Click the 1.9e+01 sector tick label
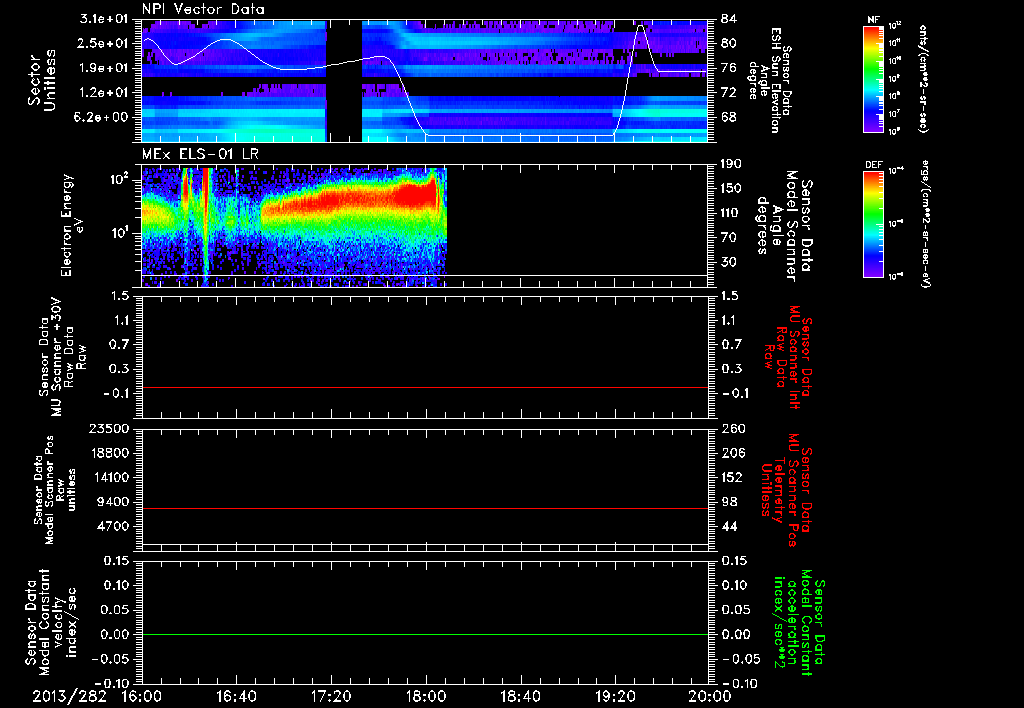Screen dimensions: 1024x708 tap(103, 68)
